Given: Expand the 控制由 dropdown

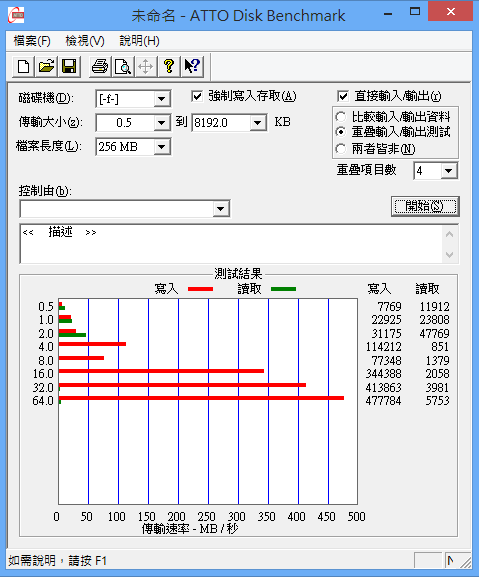Looking at the screenshot, I should point(220,209).
